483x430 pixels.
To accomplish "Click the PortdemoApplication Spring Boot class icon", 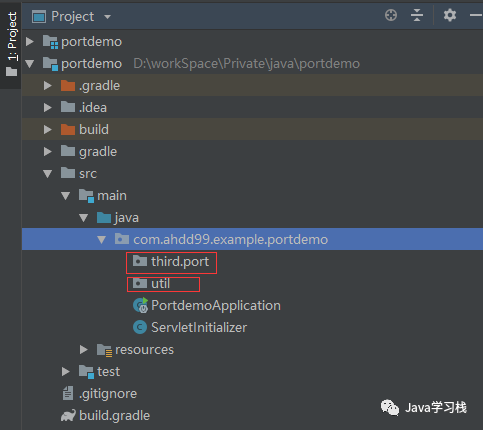I will pos(140,305).
